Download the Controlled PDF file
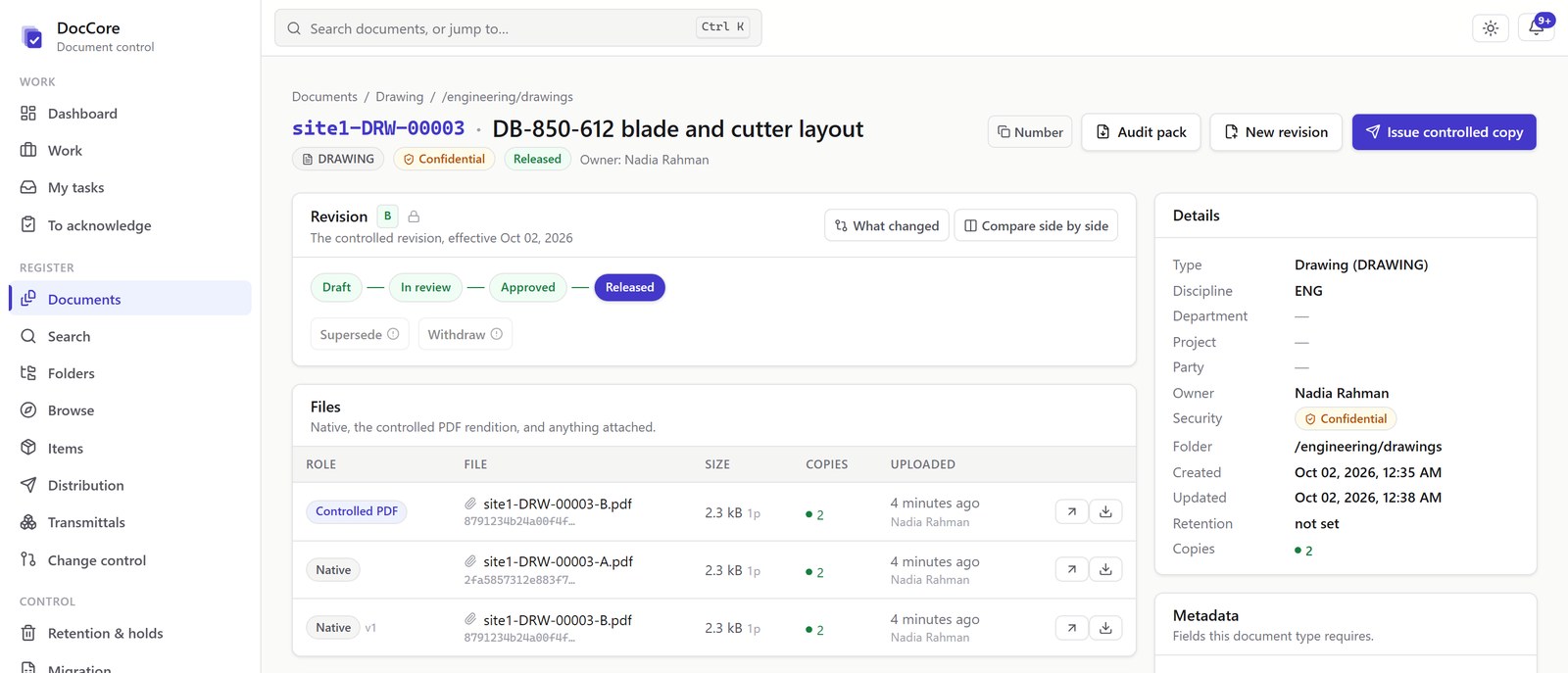 coord(1105,511)
